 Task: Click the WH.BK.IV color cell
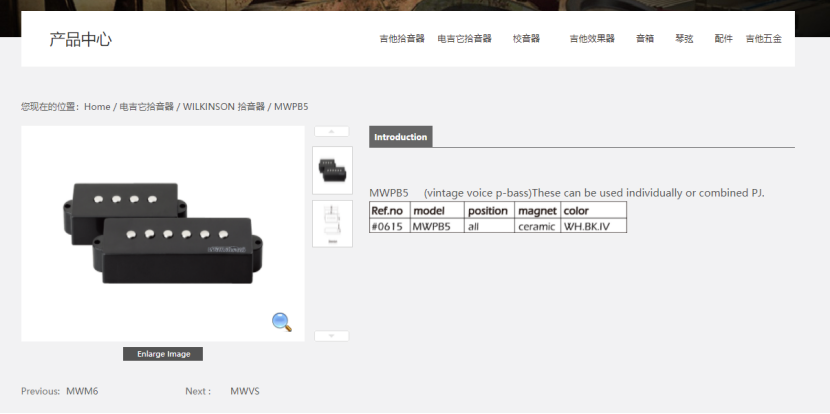pos(593,226)
